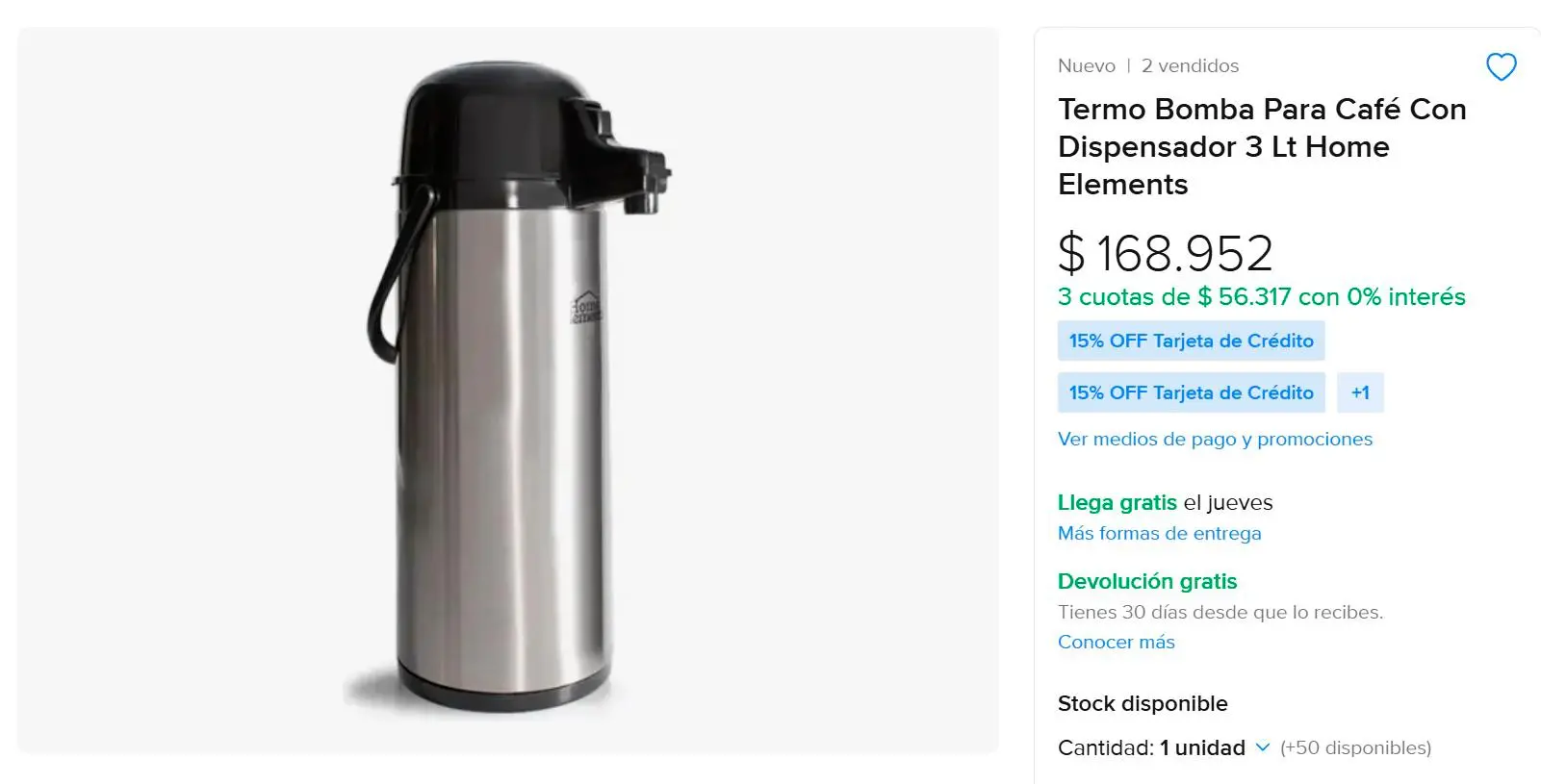This screenshot has height=784, width=1541.
Task: Click the first 15% OFF Tarjeta de Crédito badge
Action: click(1191, 341)
